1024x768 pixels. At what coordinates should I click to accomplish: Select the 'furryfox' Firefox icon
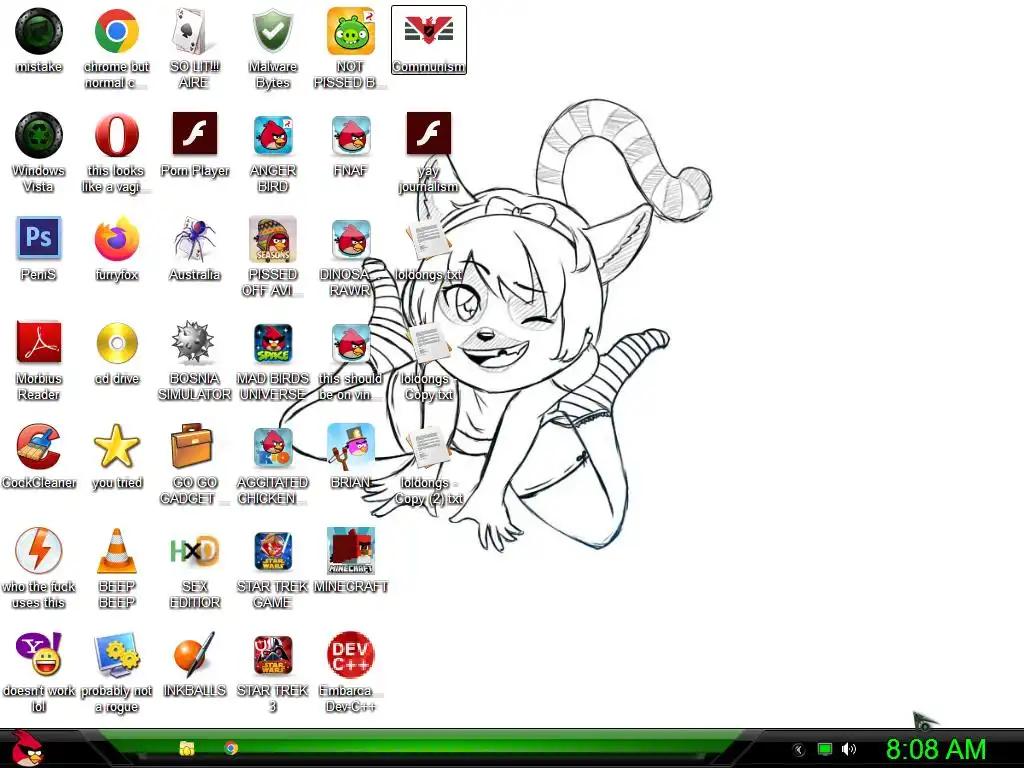point(116,239)
